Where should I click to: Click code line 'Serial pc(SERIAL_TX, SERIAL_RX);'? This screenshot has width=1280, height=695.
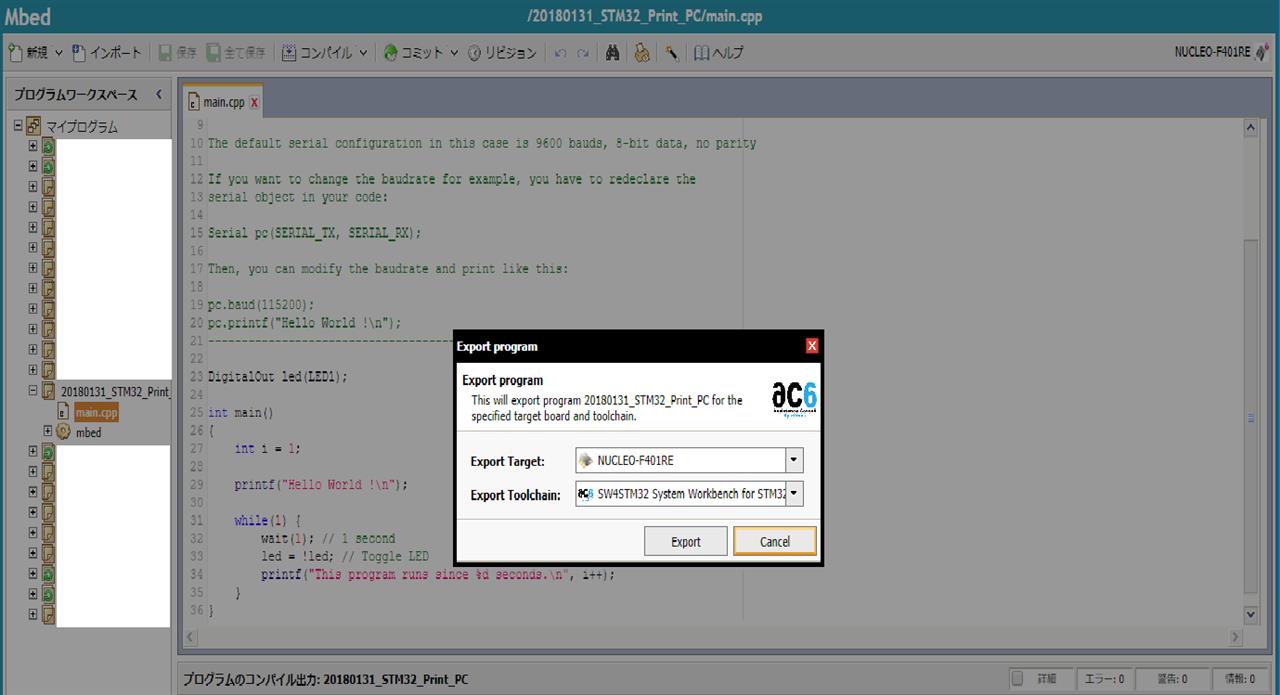tap(315, 233)
